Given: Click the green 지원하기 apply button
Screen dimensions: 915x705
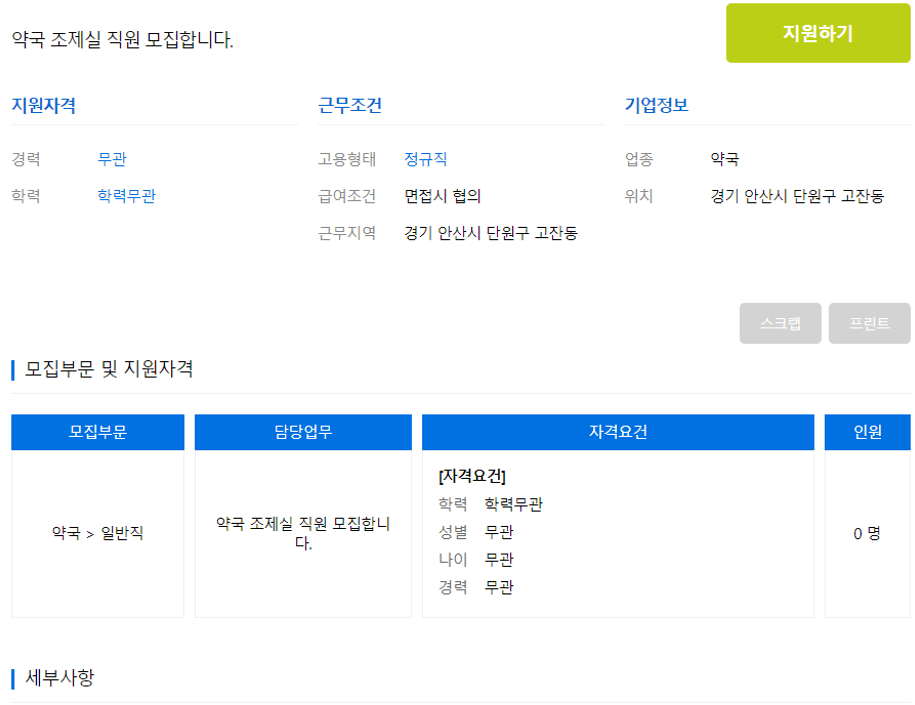Looking at the screenshot, I should click(x=818, y=33).
